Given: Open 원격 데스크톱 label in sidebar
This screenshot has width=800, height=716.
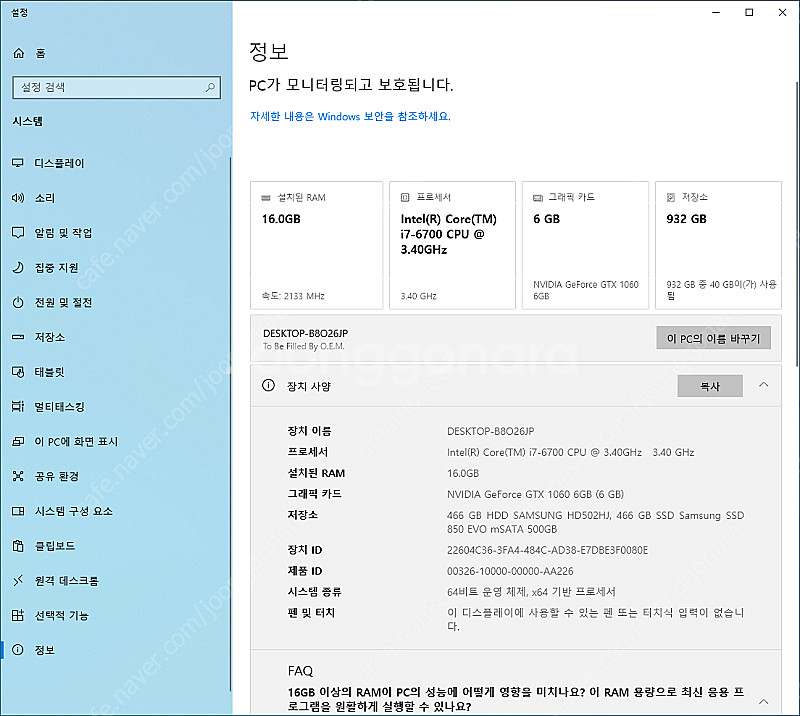Looking at the screenshot, I should click(66, 580).
